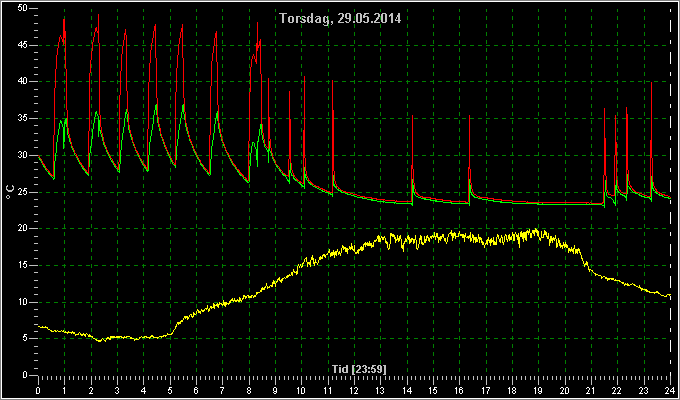Click the red curve's highest peak after hour 2
The width and height of the screenshot is (680, 400).
[98, 15]
